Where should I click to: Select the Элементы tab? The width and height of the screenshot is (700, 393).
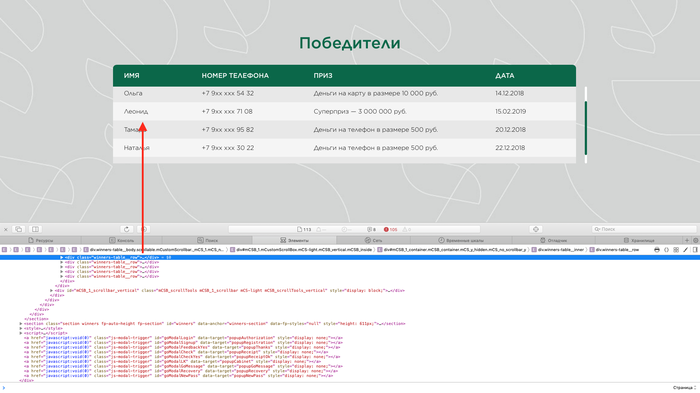click(x=294, y=240)
